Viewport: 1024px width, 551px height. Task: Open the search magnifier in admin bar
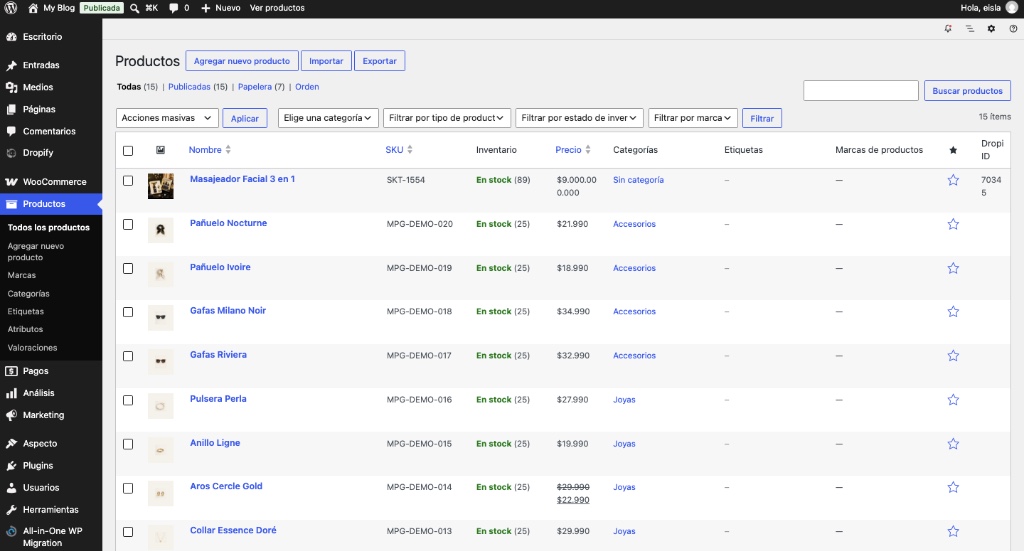(134, 8)
